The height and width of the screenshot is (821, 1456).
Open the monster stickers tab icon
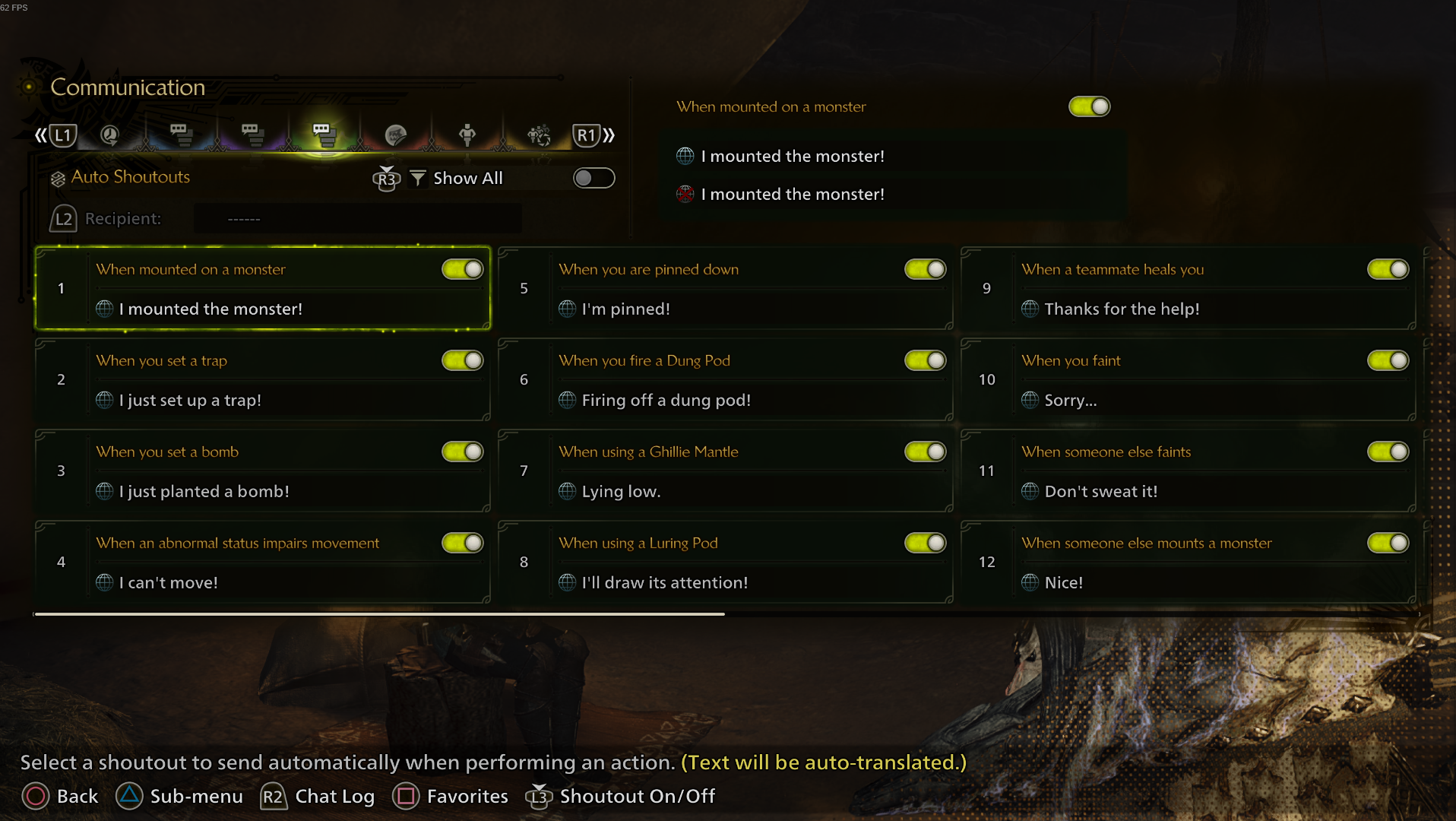click(x=395, y=135)
